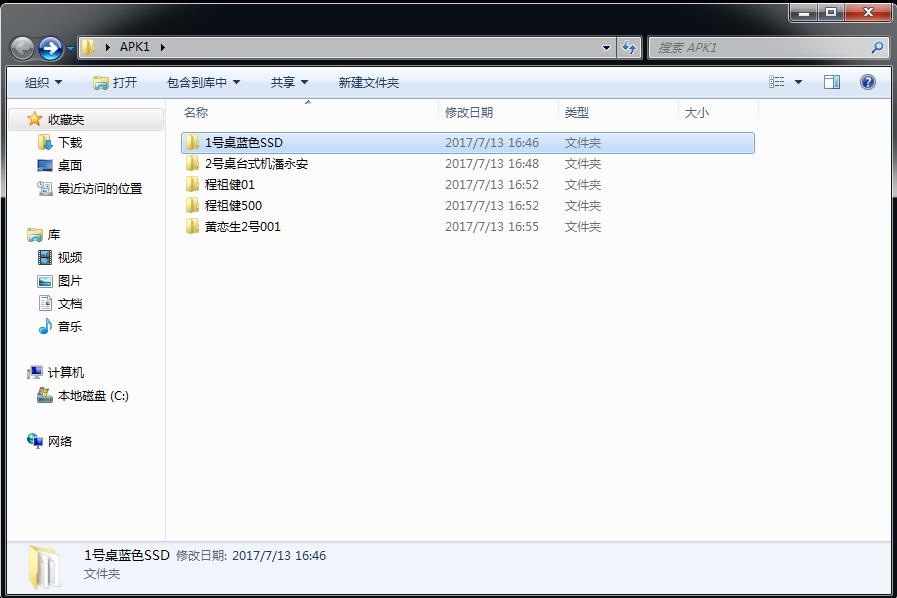Screen dimensions: 897x598
Task: Click the search magnifier icon
Action: (877, 47)
